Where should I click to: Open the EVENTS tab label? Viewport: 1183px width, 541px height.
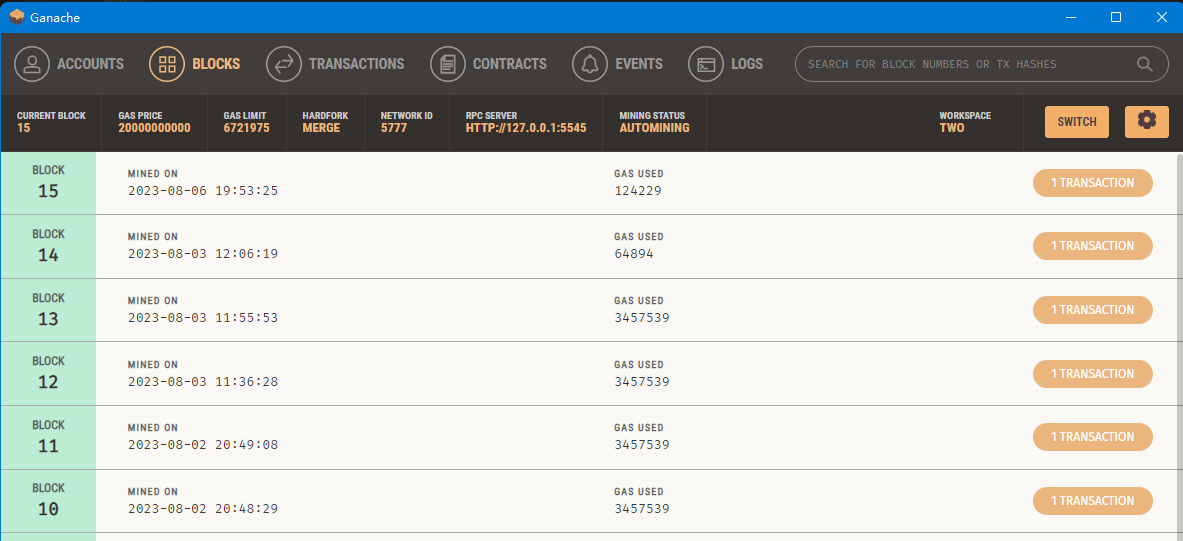tap(639, 64)
